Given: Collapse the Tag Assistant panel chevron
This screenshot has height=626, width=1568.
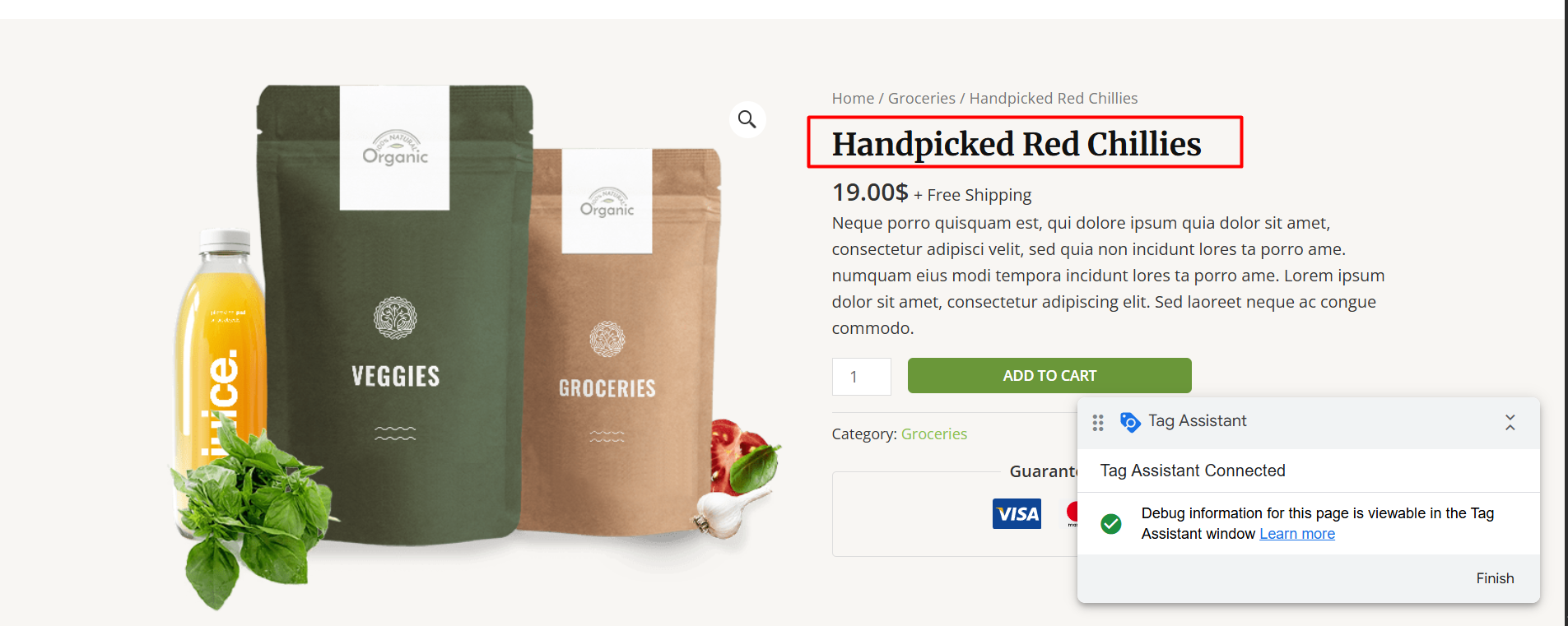Looking at the screenshot, I should pos(1510,423).
